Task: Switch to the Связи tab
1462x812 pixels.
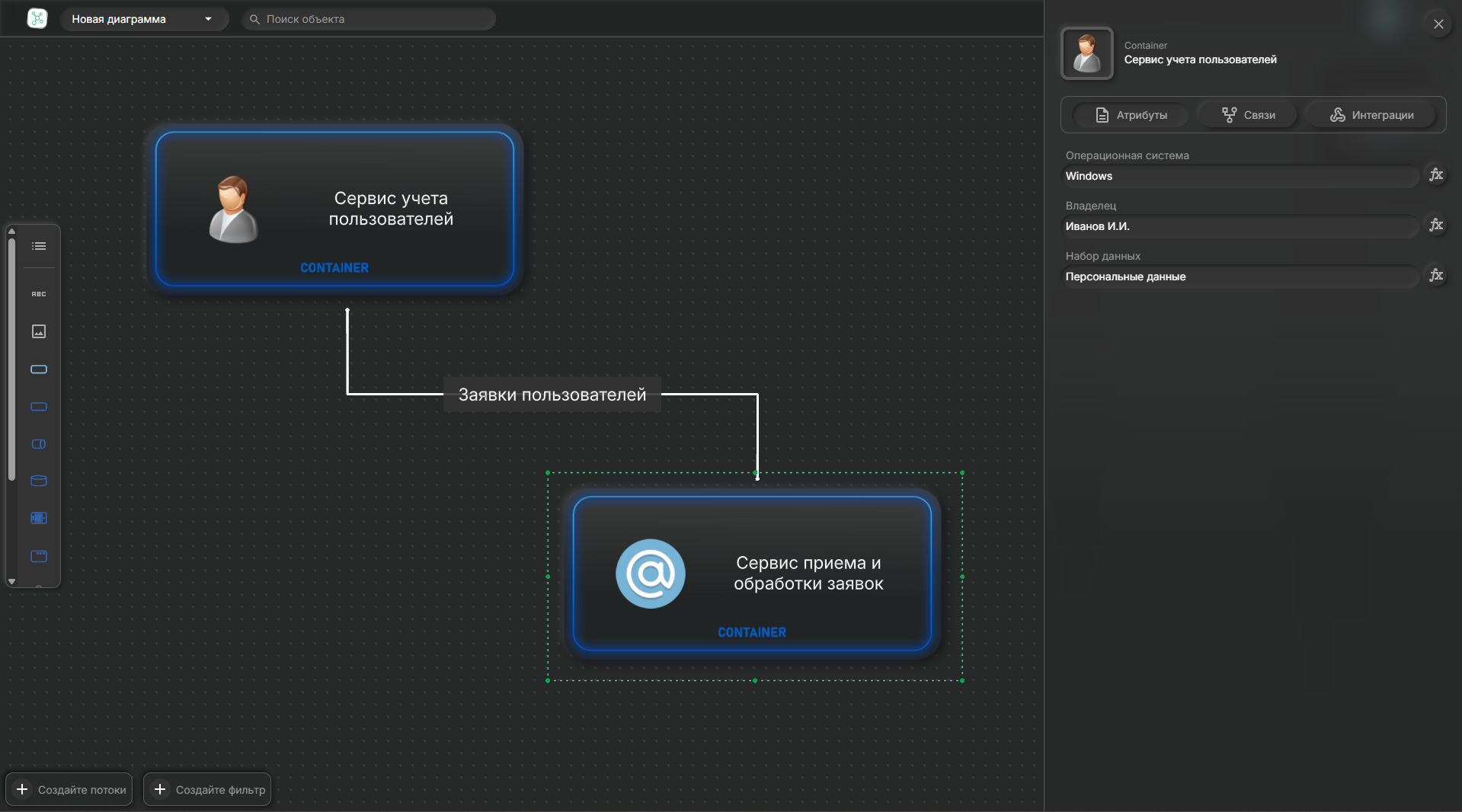Action: pyautogui.click(x=1248, y=115)
